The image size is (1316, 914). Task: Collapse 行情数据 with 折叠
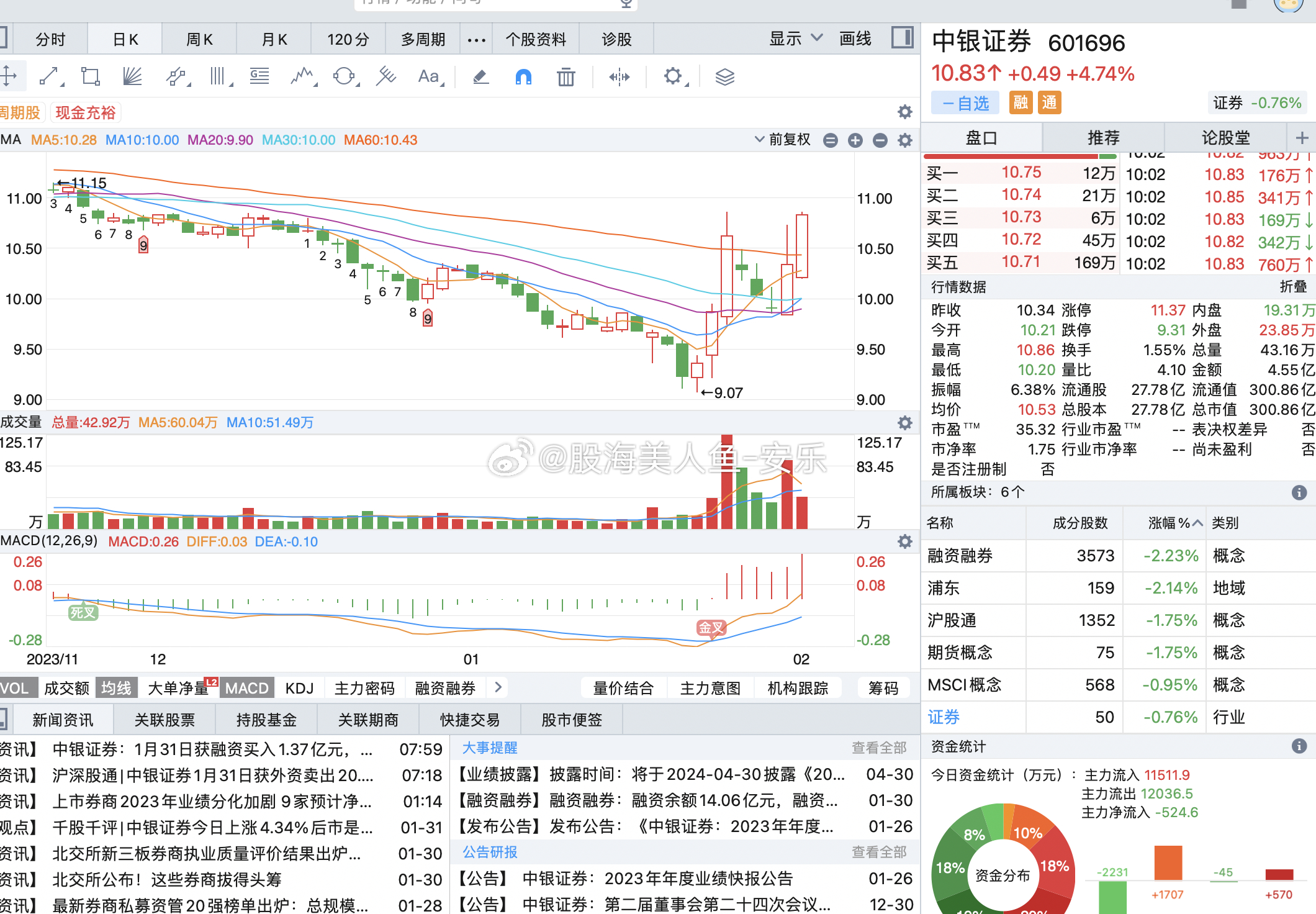coord(1293,287)
